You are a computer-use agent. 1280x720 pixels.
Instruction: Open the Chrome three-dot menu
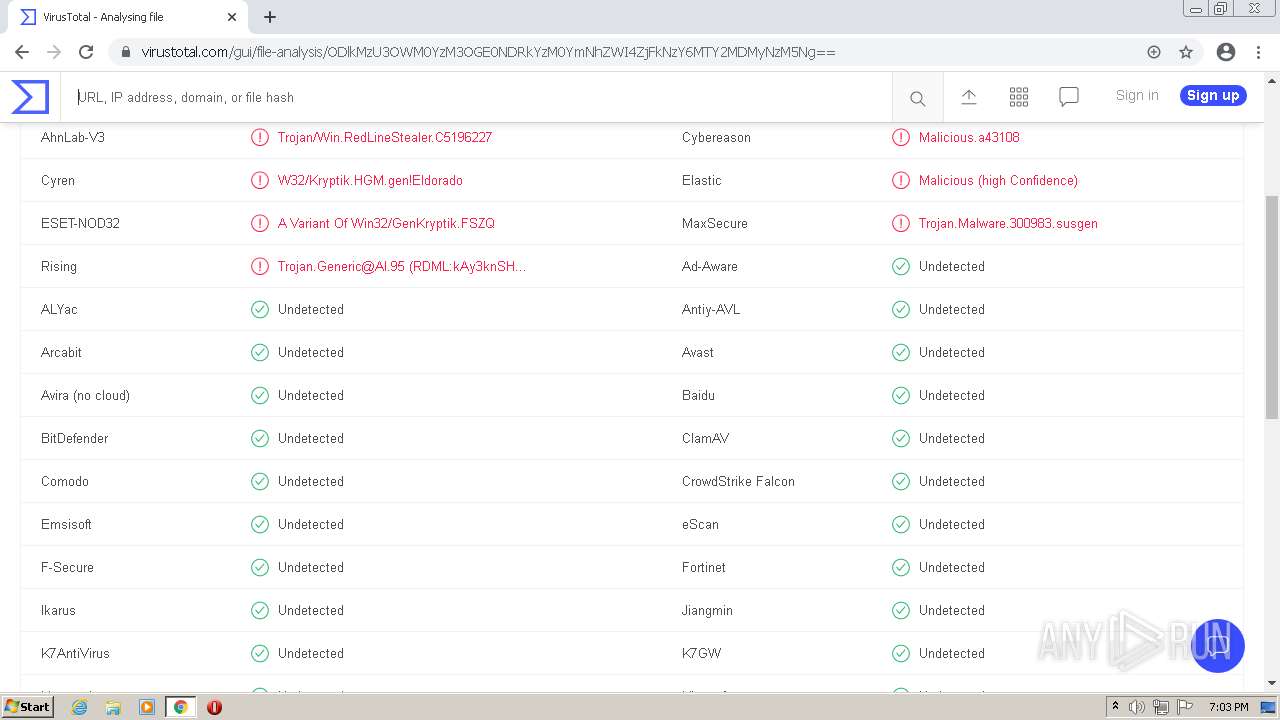click(x=1258, y=52)
